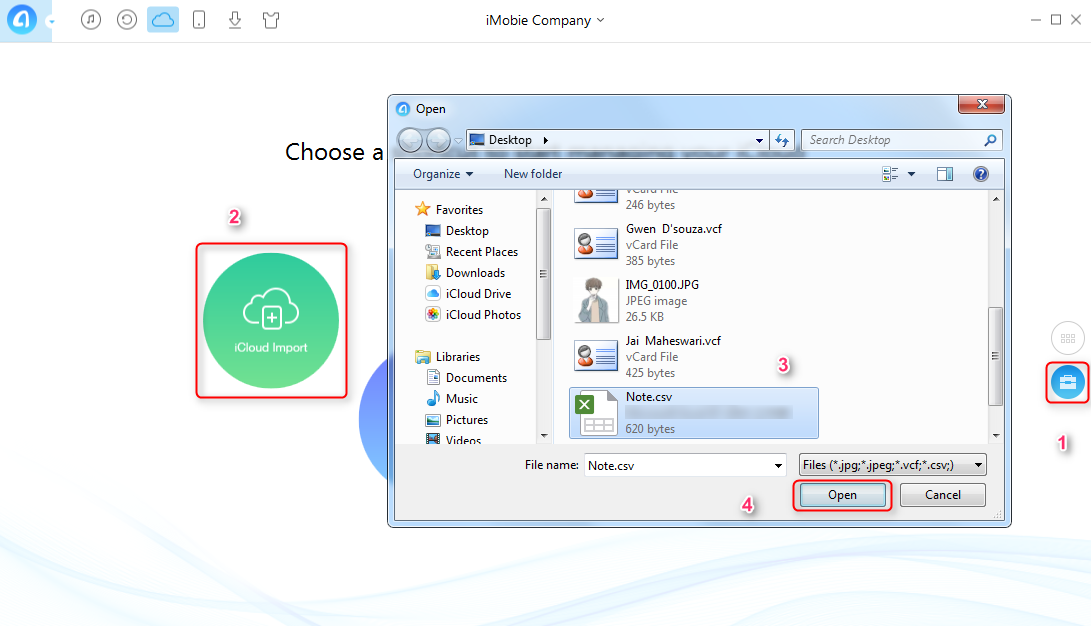Image resolution: width=1091 pixels, height=626 pixels.
Task: Open the backup restore clock icon
Action: coord(127,19)
